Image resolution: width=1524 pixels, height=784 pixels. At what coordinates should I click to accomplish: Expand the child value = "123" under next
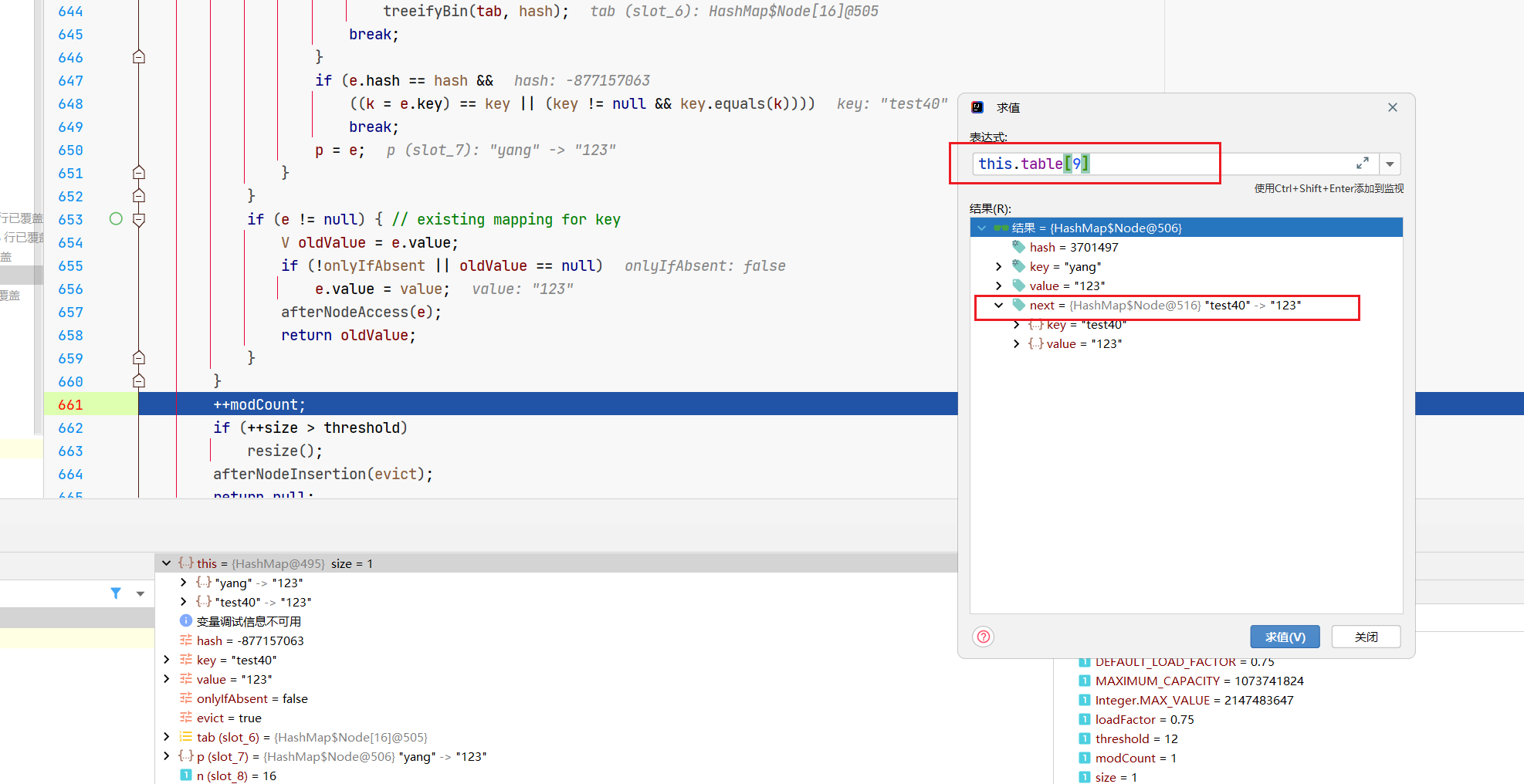(1017, 343)
